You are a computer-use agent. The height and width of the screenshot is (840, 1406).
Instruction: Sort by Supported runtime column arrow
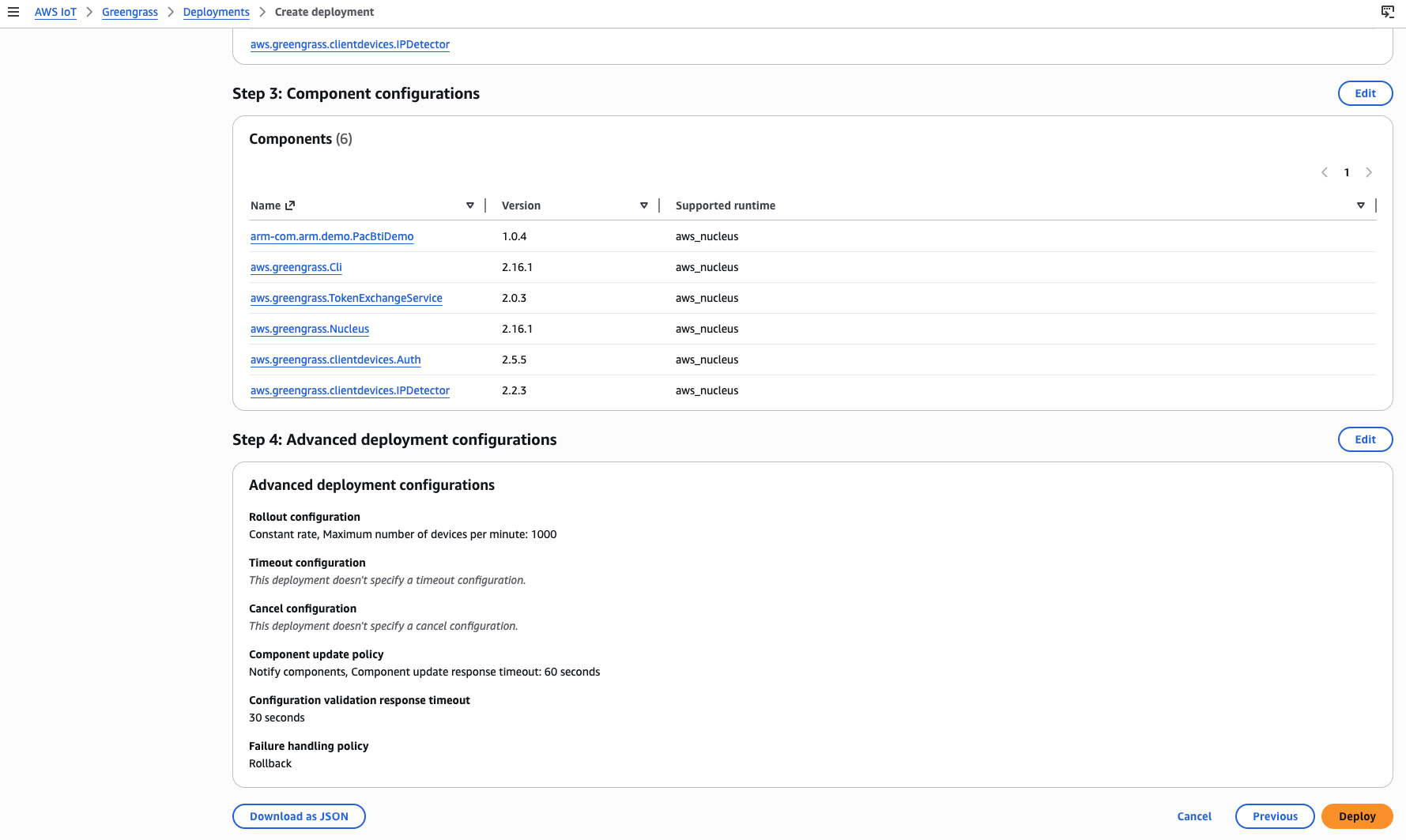(x=1361, y=205)
